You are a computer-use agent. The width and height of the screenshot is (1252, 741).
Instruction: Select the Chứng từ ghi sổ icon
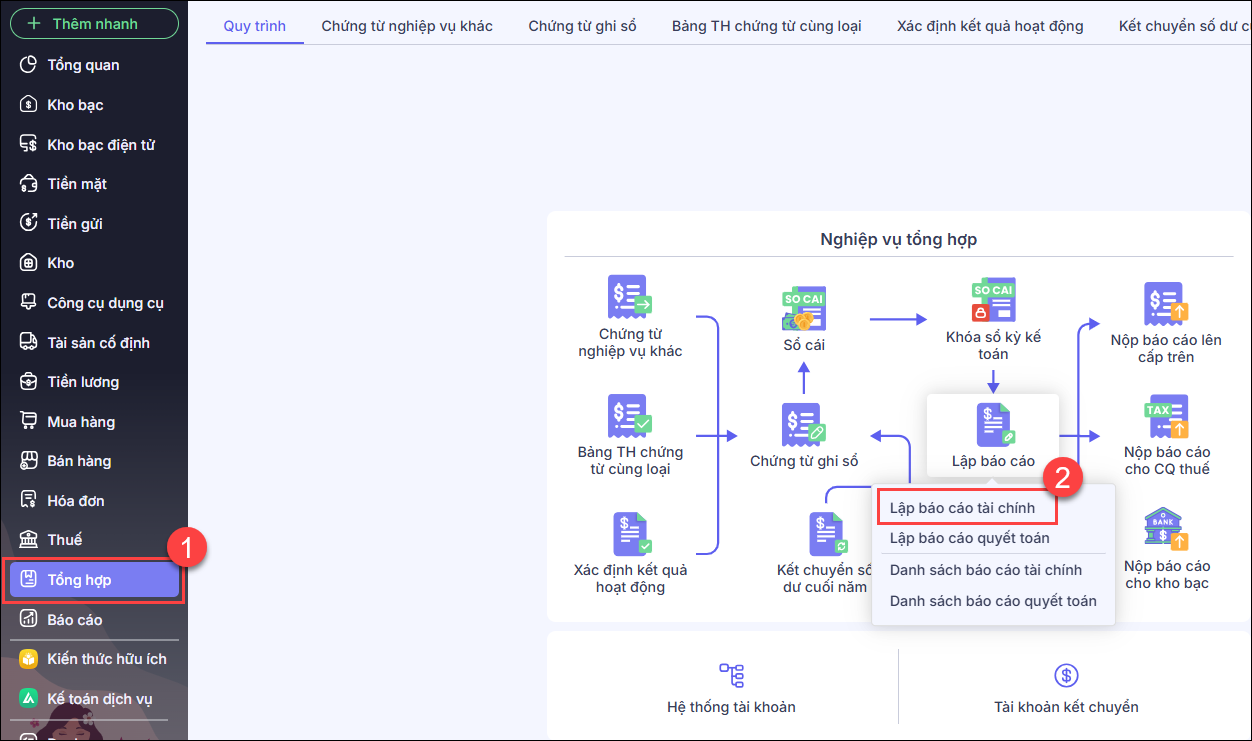pyautogui.click(x=804, y=425)
